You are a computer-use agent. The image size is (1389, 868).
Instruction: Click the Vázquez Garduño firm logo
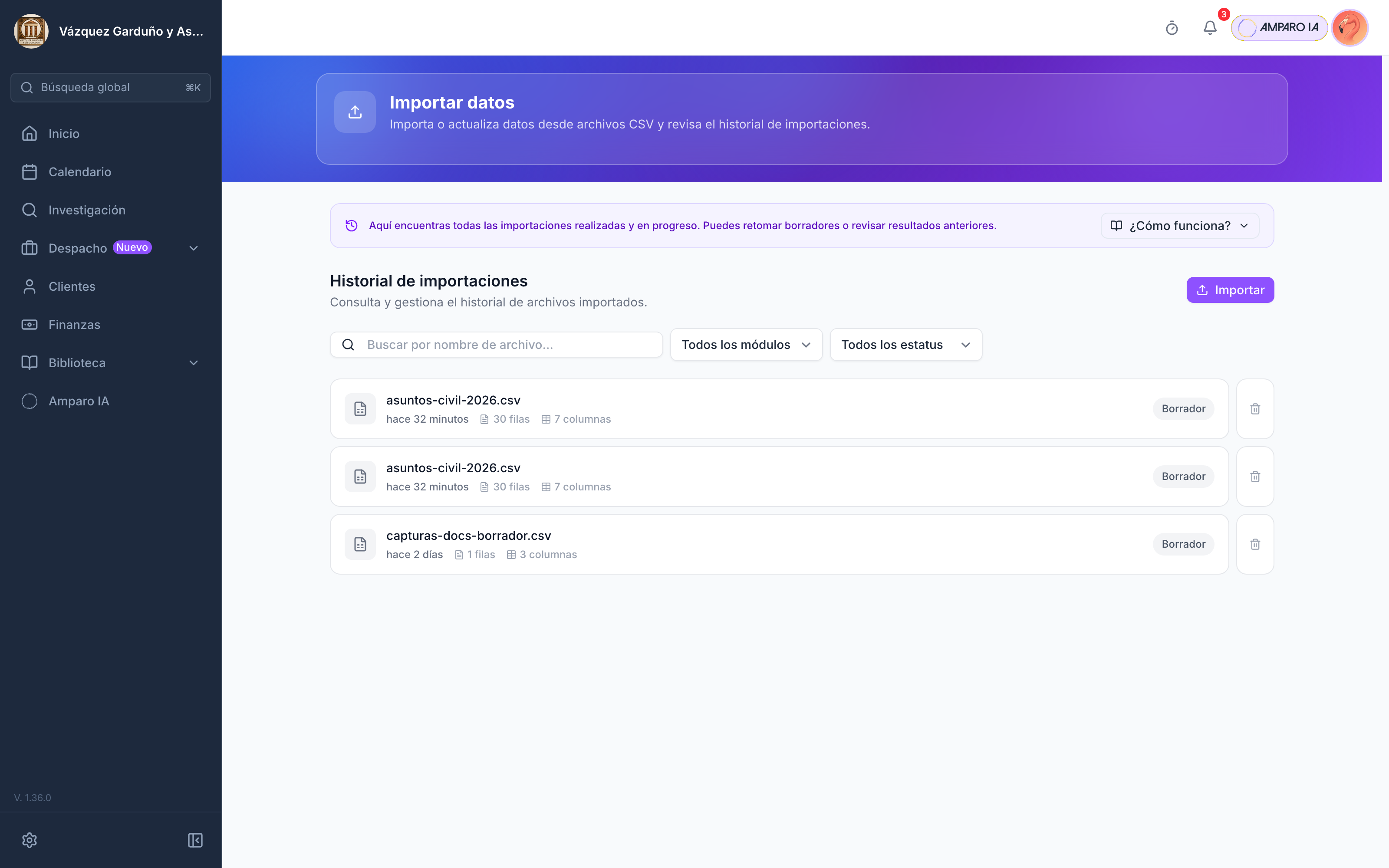click(x=31, y=31)
